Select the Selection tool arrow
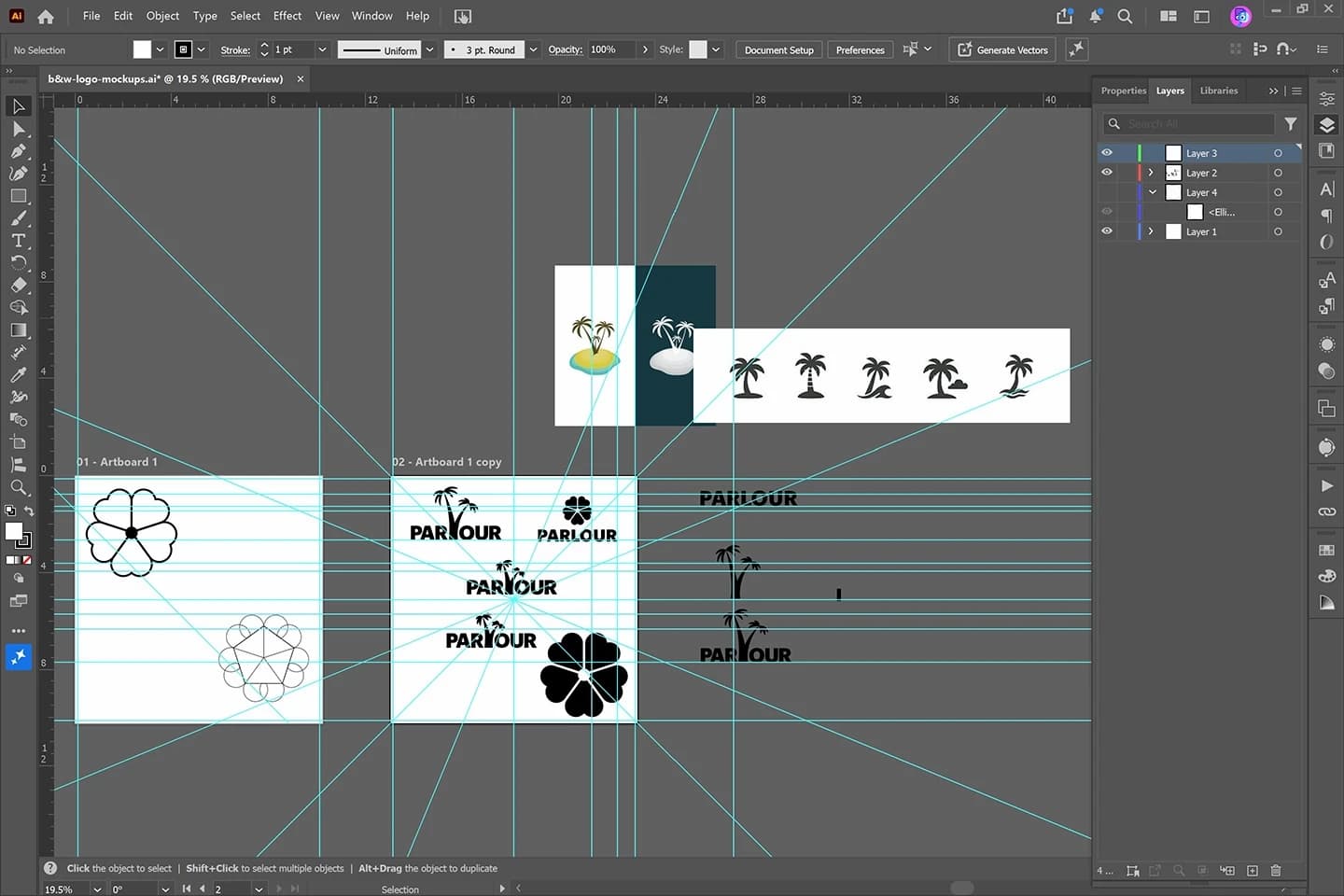The height and width of the screenshot is (896, 1344). tap(19, 106)
